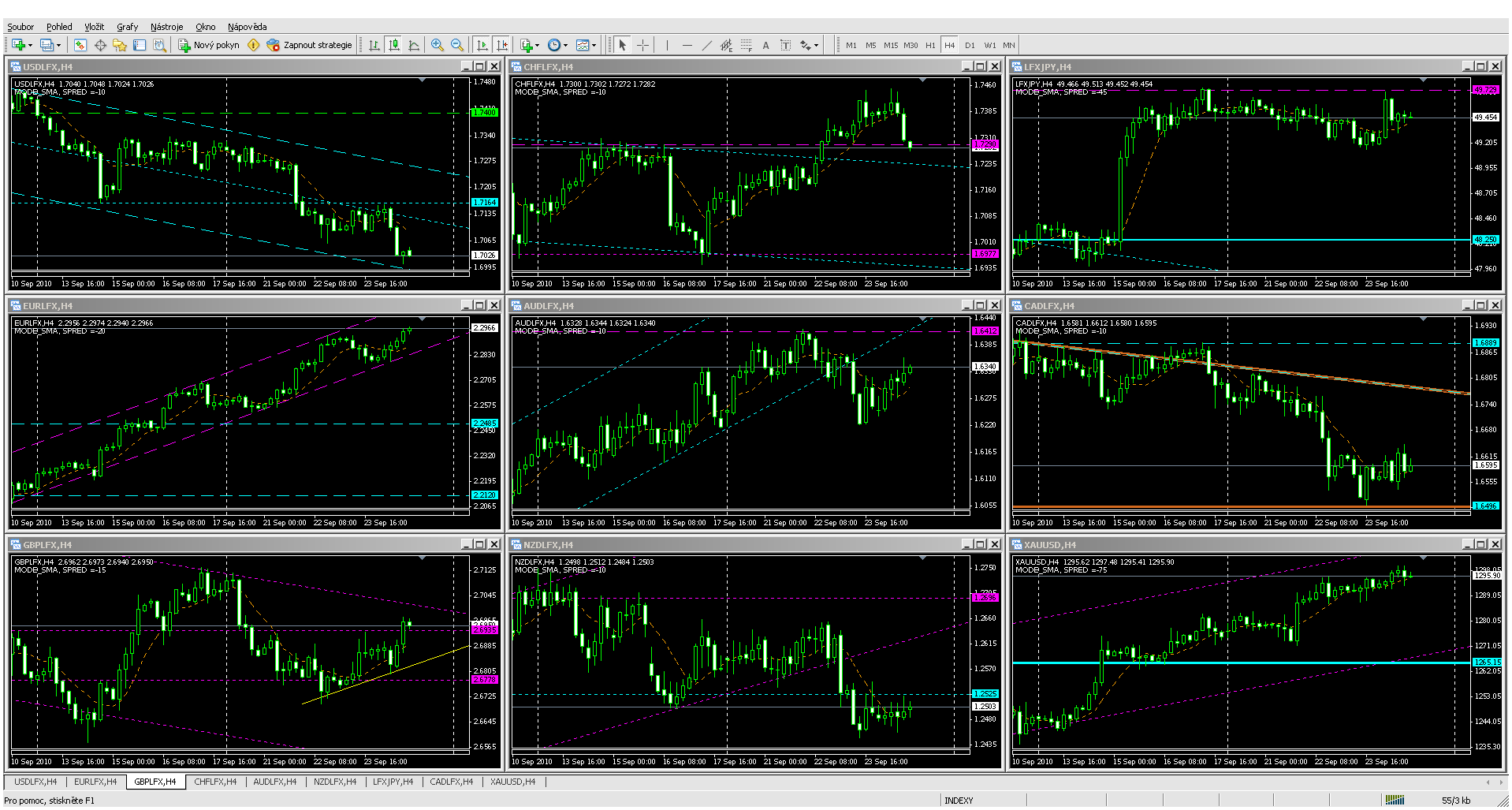Toggle Chart Shift on the chart
This screenshot has width=1512, height=810.
click(502, 46)
